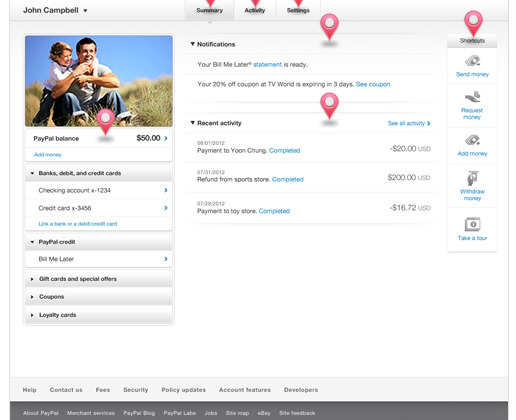Collapse the Recent activity section
Image resolution: width=516 pixels, height=420 pixels.
[192, 123]
